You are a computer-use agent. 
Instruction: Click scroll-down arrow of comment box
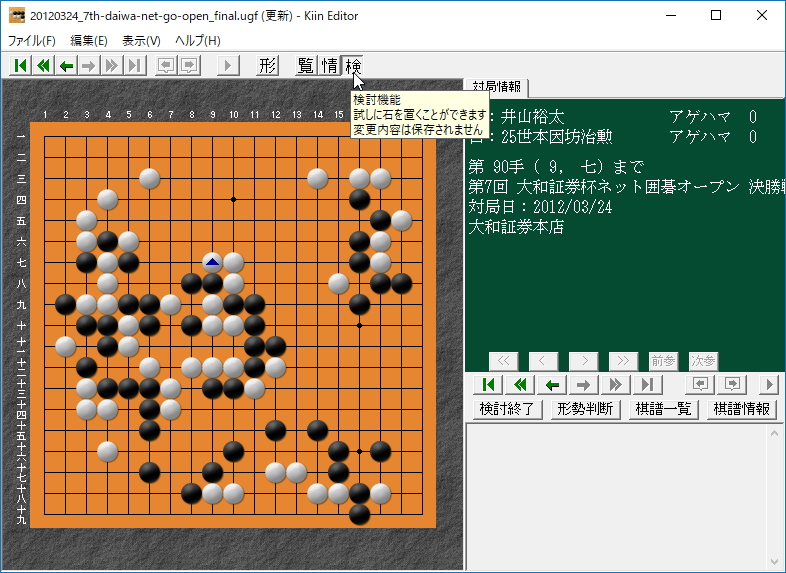[x=774, y=562]
